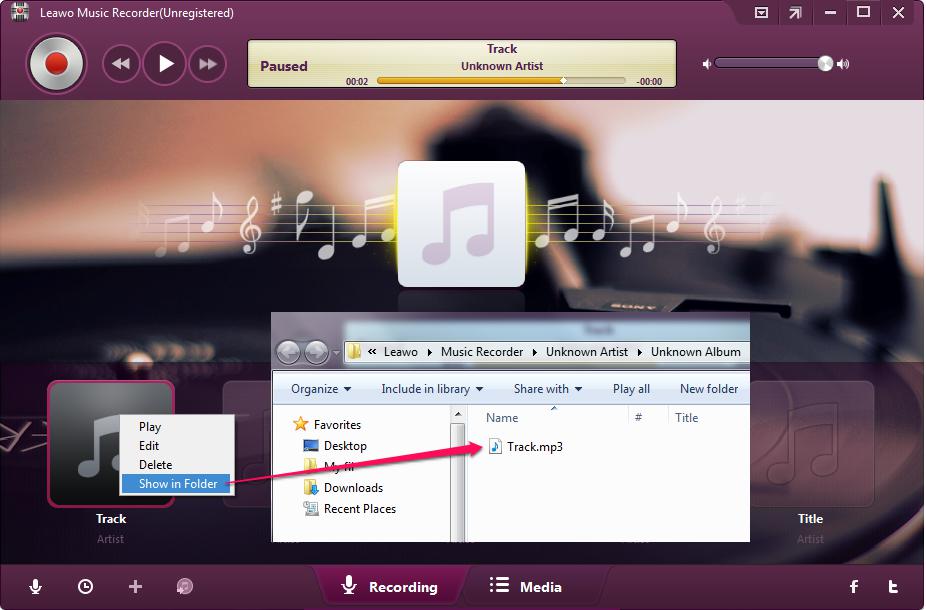926x610 pixels.
Task: Click the Paused status label
Action: pyautogui.click(x=284, y=66)
